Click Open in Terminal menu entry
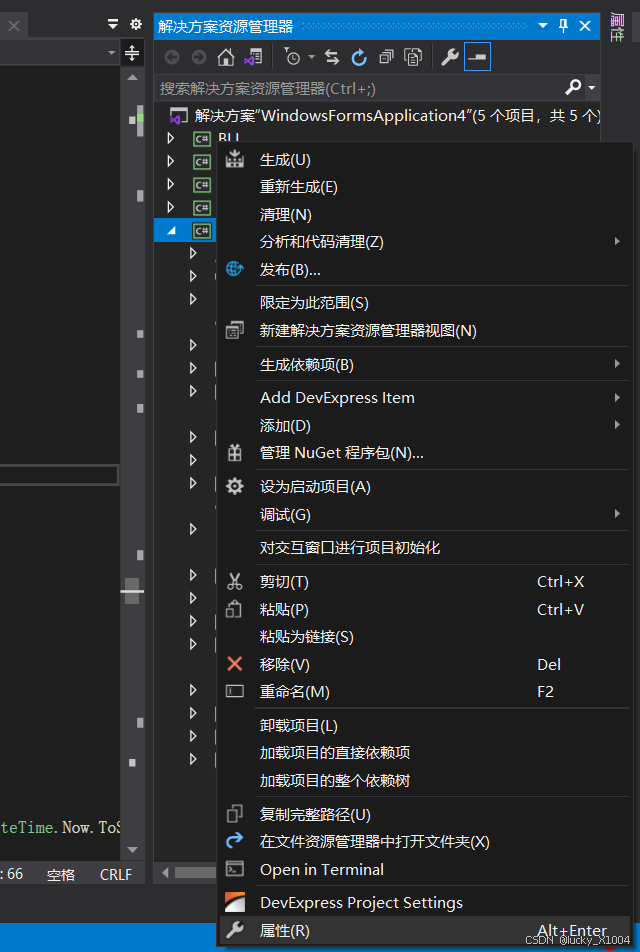 320,869
